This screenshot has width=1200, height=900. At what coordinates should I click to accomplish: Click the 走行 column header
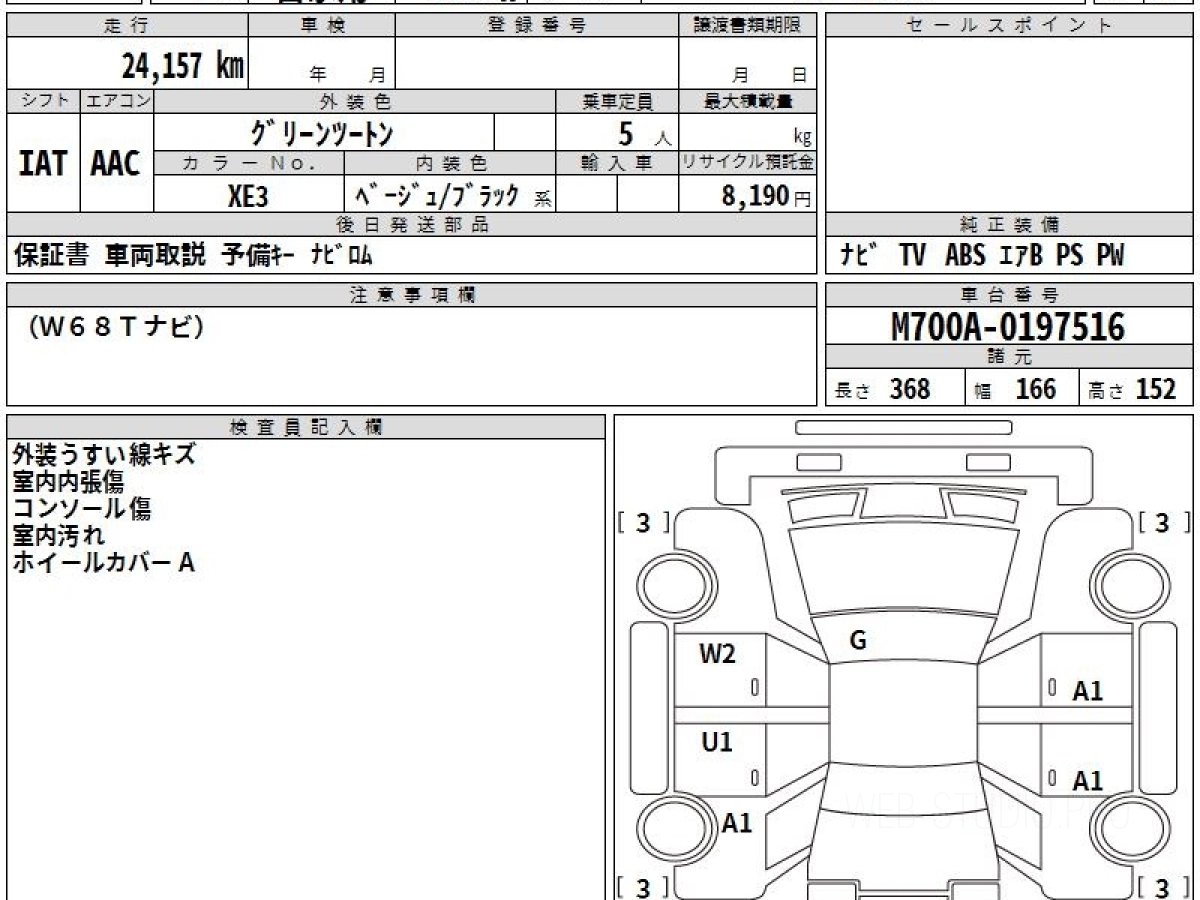pyautogui.click(x=127, y=26)
